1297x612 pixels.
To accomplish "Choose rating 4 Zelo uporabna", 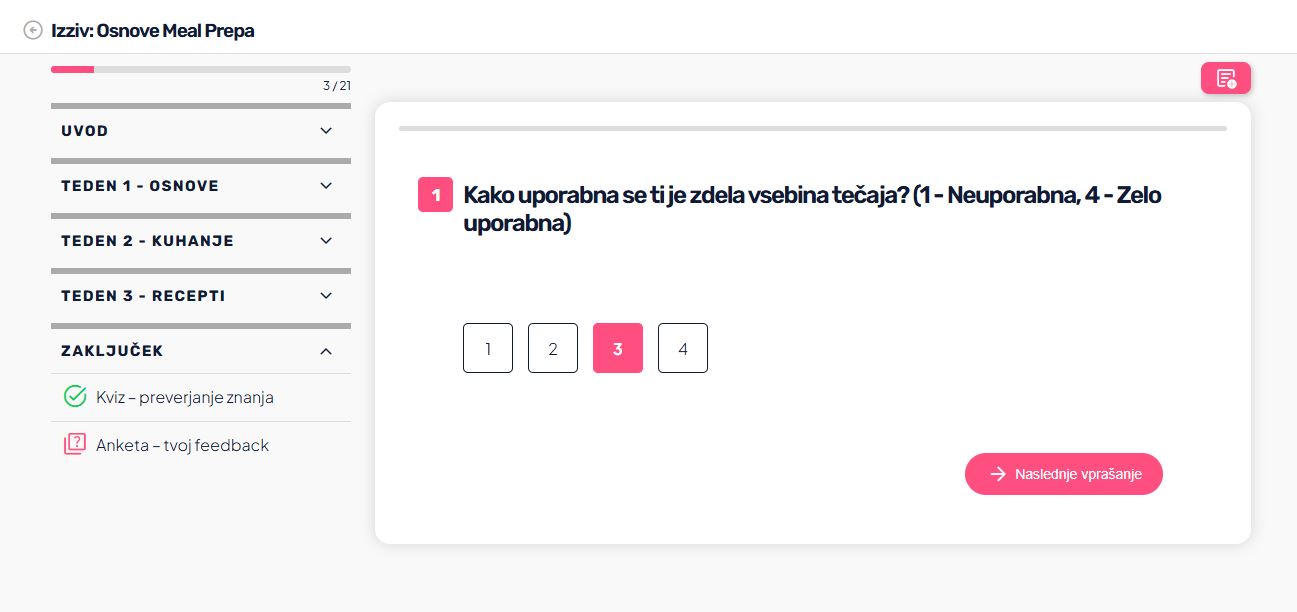I will coord(683,348).
